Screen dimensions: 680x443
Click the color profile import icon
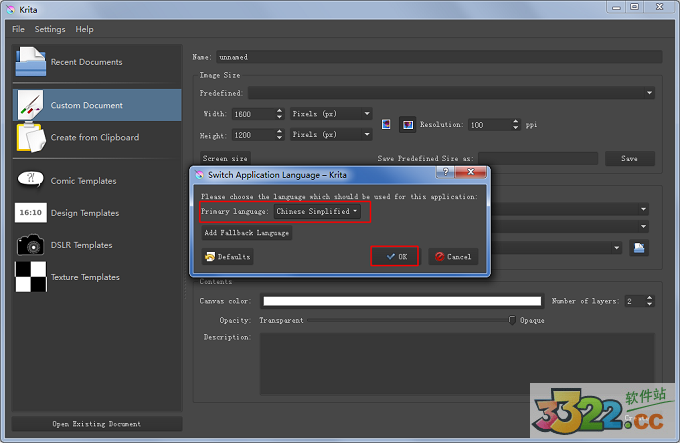click(x=639, y=248)
